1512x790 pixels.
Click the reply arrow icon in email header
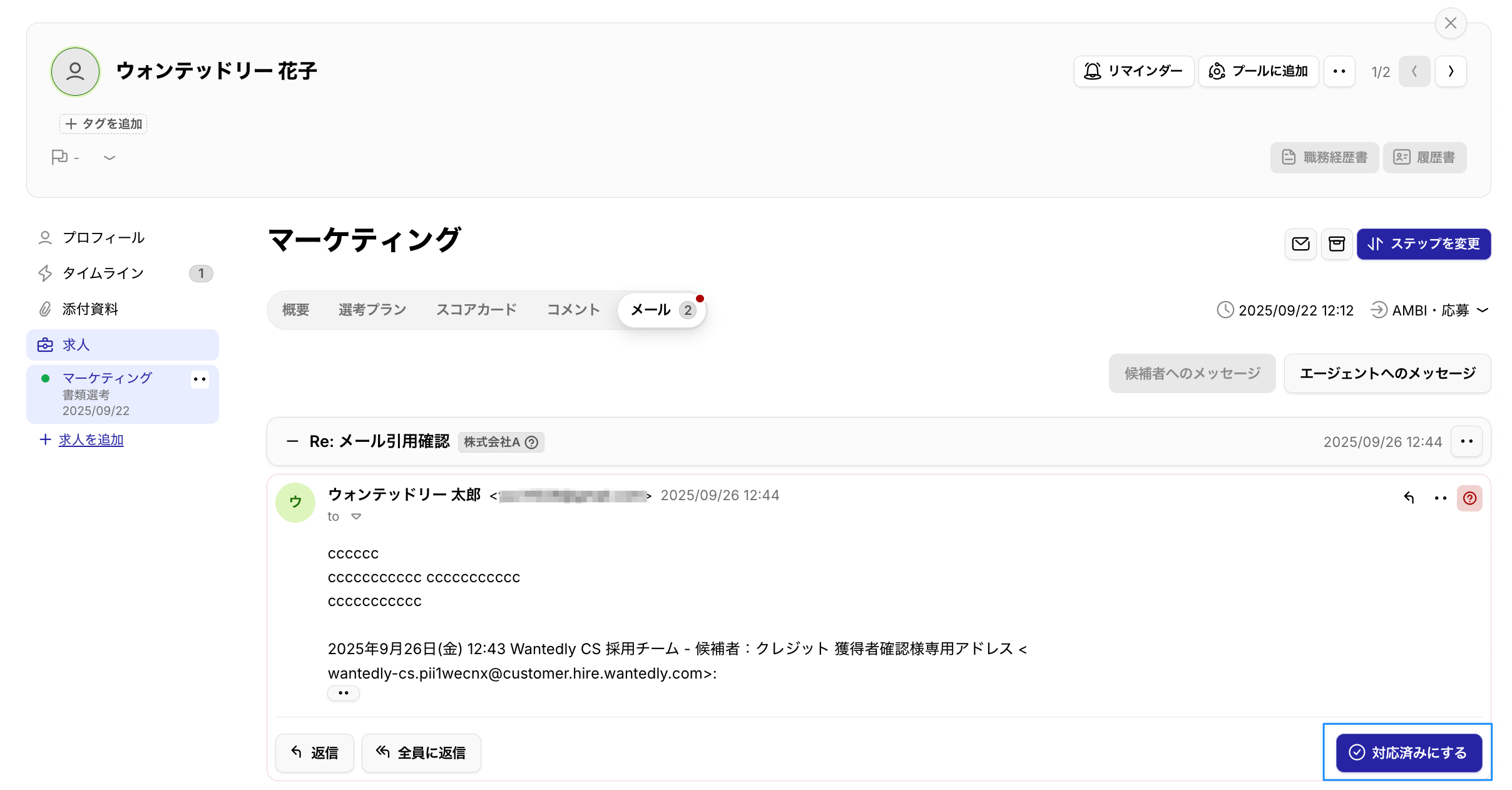click(1409, 498)
